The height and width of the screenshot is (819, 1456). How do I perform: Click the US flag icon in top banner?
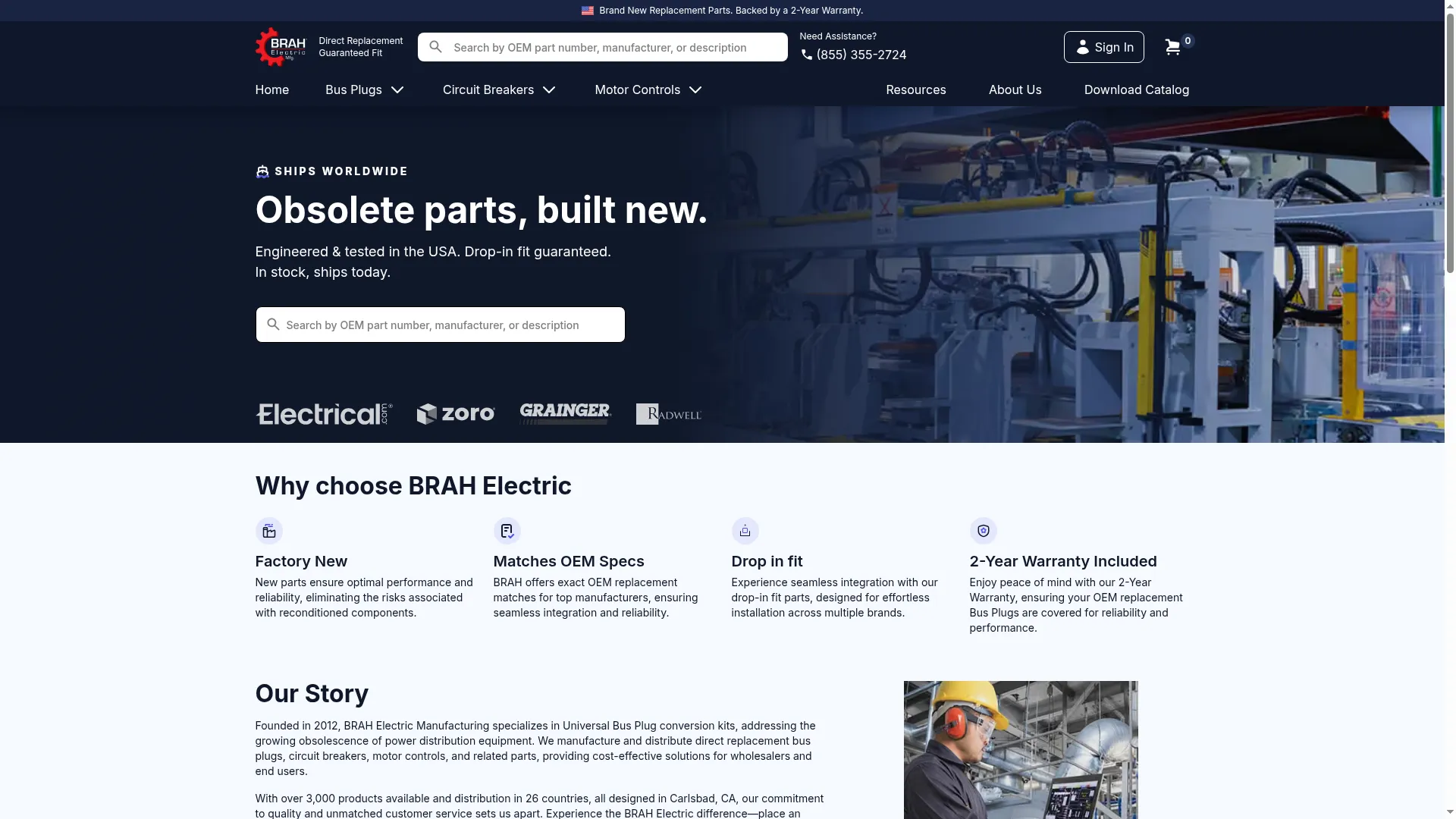pyautogui.click(x=588, y=11)
